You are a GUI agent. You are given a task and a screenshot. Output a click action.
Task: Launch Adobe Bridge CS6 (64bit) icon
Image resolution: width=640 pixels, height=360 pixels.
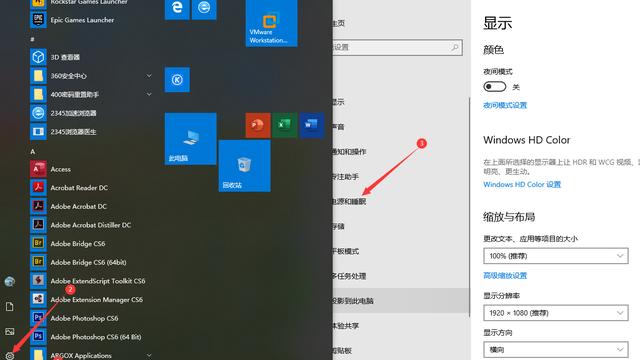pos(38,262)
